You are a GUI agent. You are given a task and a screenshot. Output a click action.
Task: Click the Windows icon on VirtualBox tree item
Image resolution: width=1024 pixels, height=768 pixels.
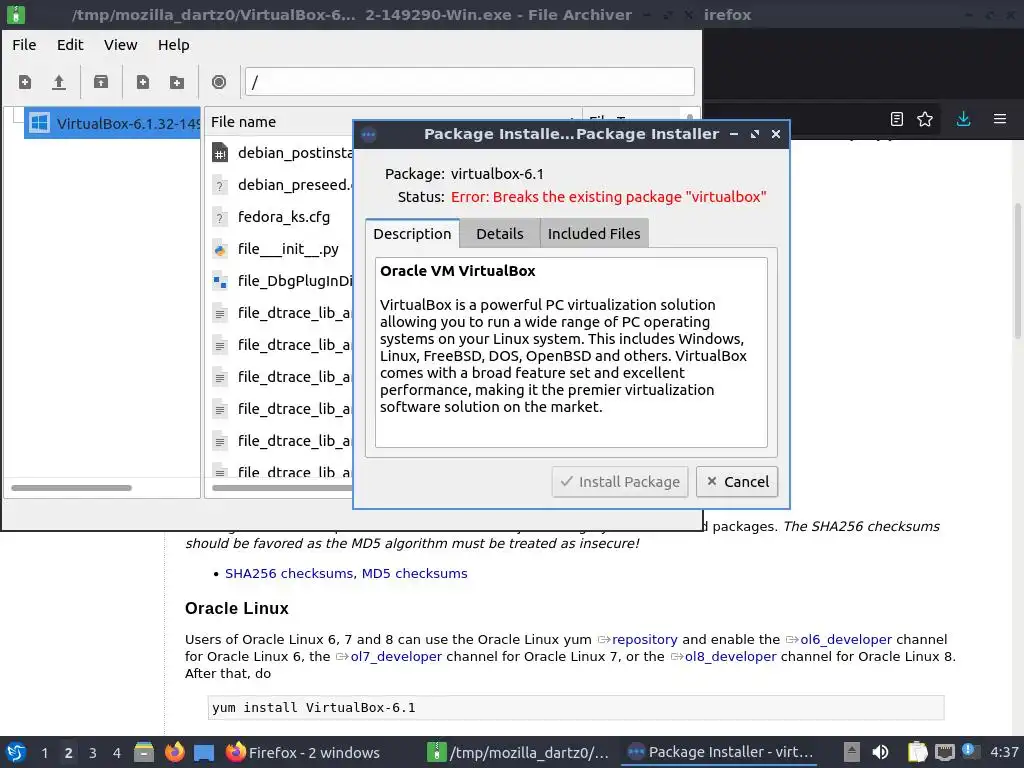pyautogui.click(x=40, y=123)
